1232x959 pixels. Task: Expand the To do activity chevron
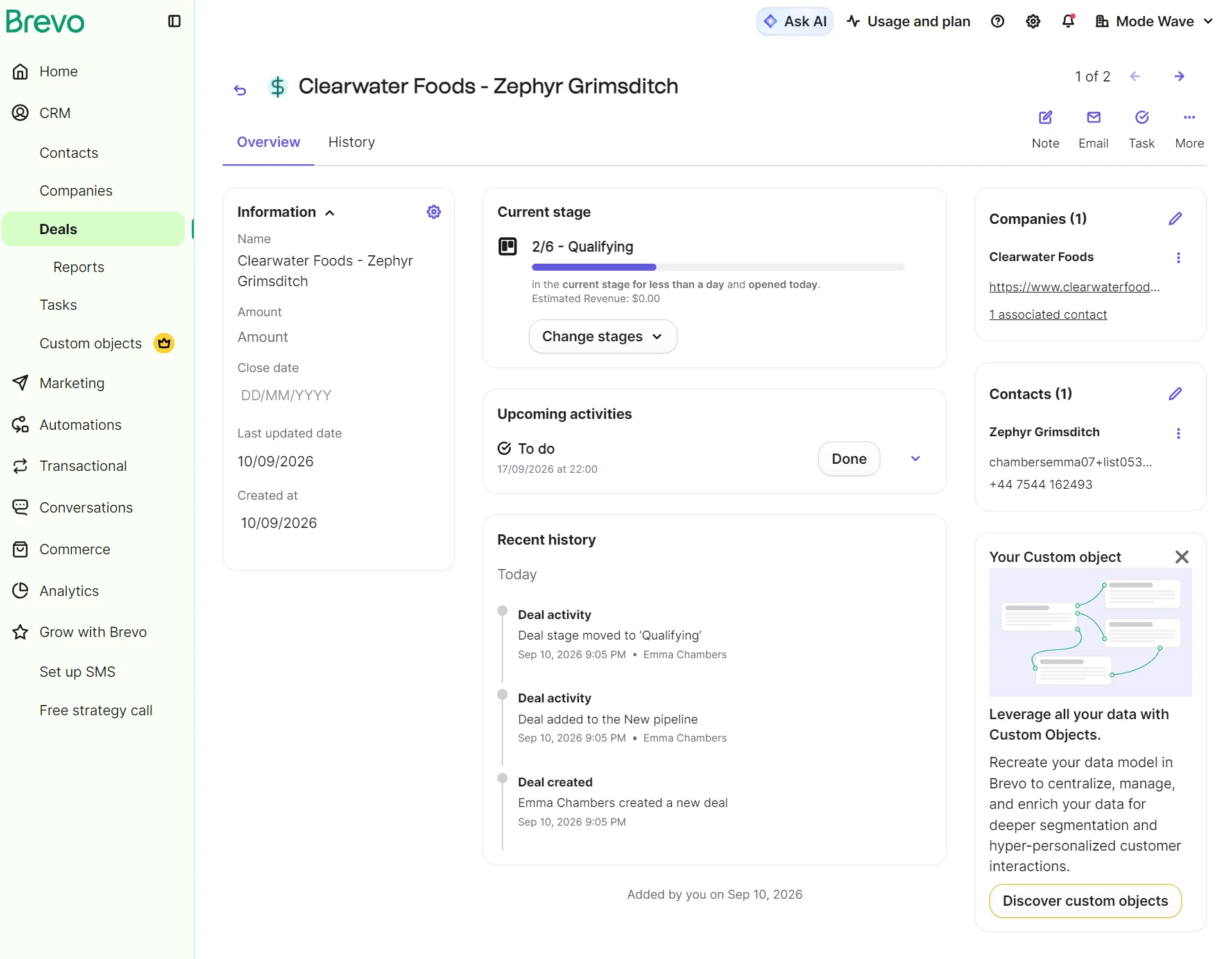click(916, 458)
